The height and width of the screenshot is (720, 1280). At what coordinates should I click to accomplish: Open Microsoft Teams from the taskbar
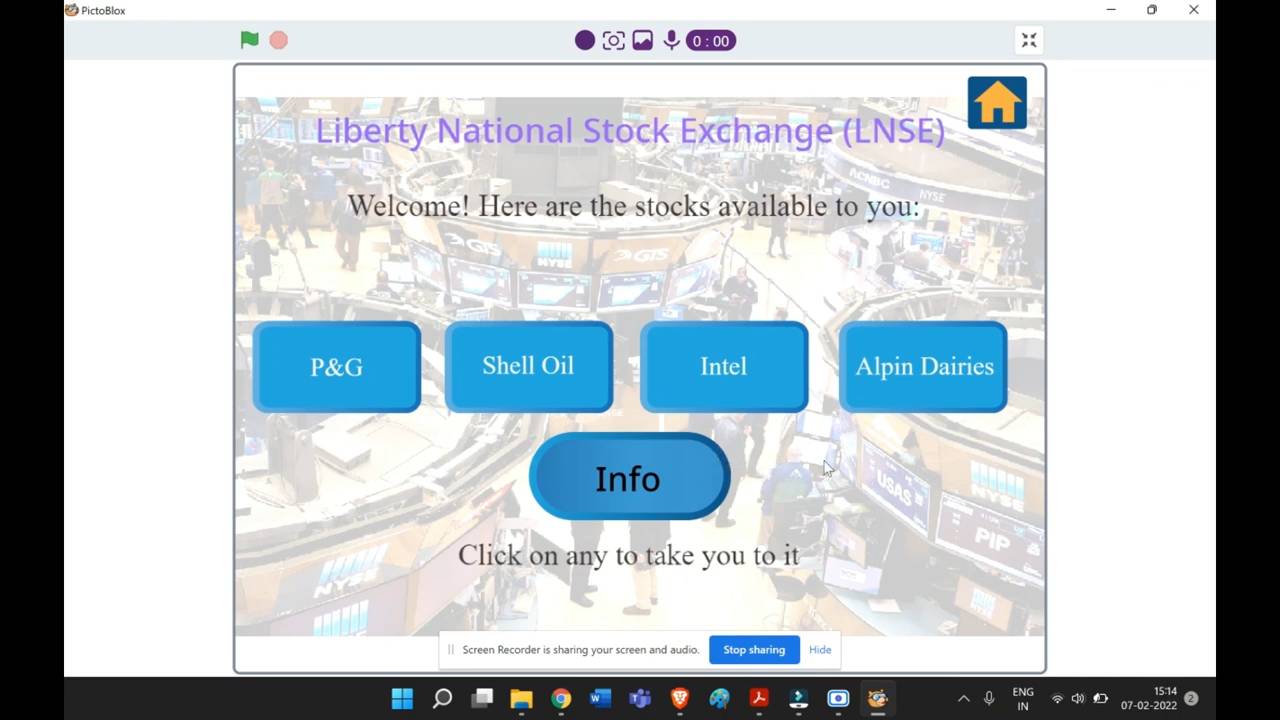pyautogui.click(x=640, y=699)
